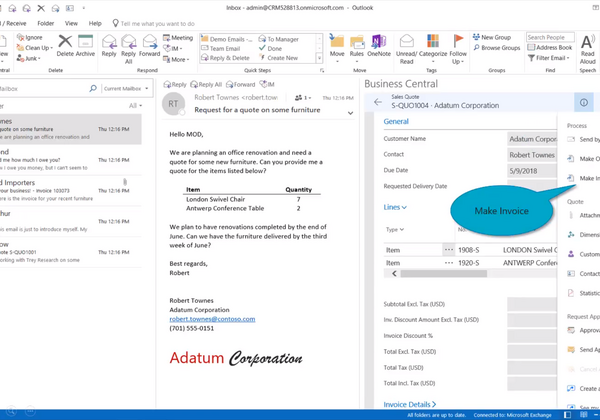Open robert.townes@contoso.com link
600x420 pixels.
[x=212, y=319]
